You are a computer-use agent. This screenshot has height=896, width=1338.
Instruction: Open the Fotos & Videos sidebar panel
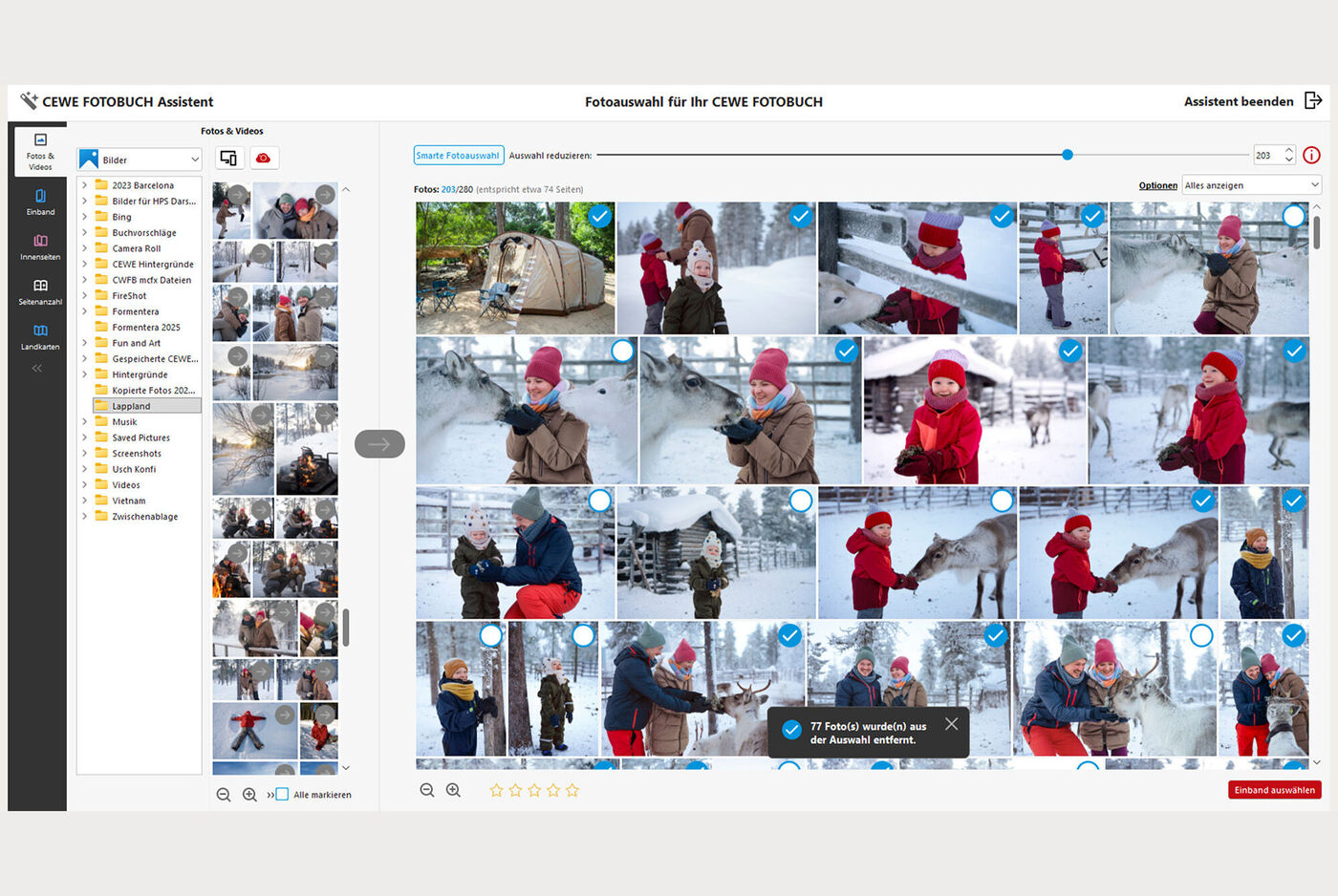pyautogui.click(x=40, y=152)
